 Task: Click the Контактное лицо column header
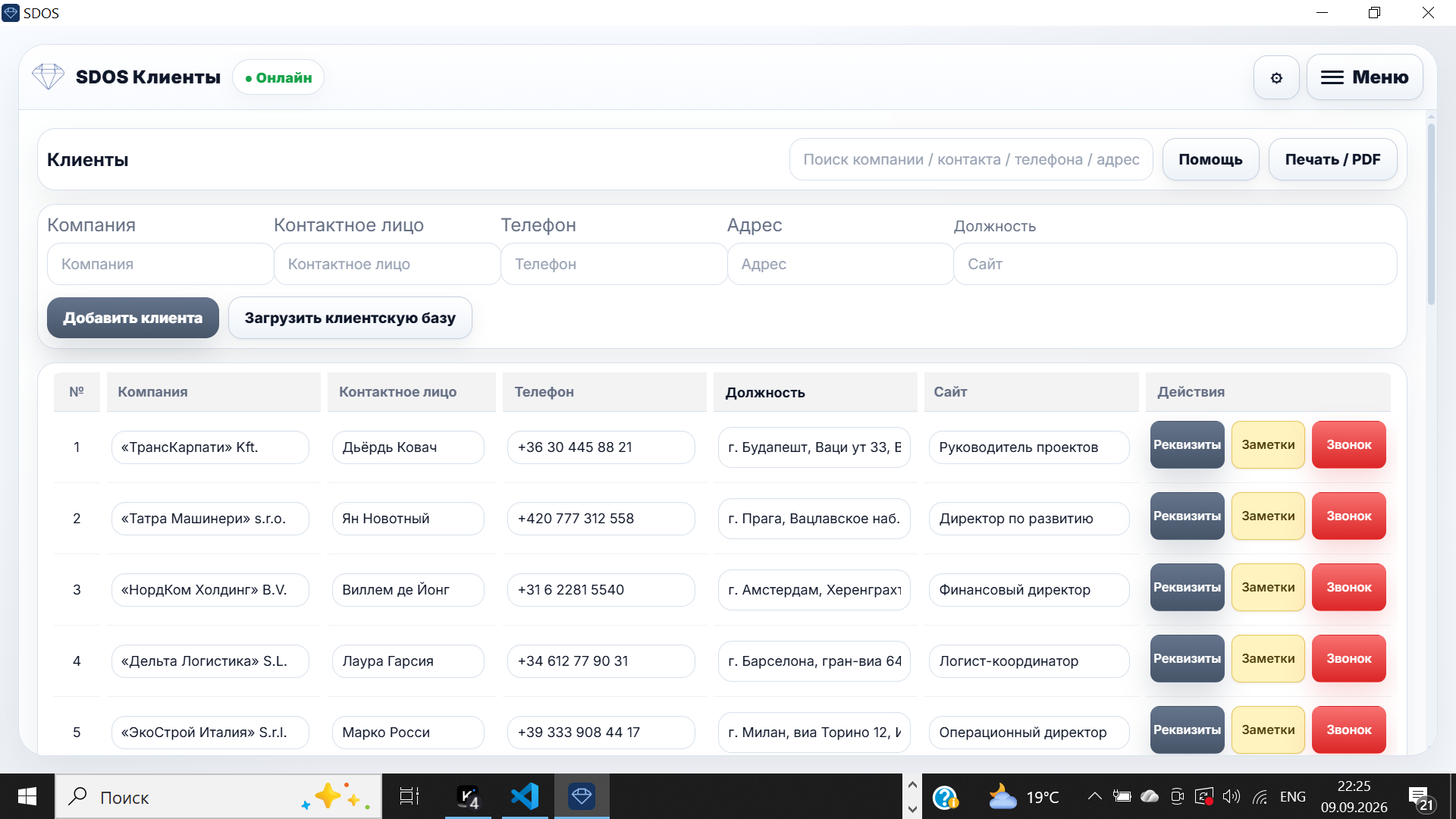[411, 392]
